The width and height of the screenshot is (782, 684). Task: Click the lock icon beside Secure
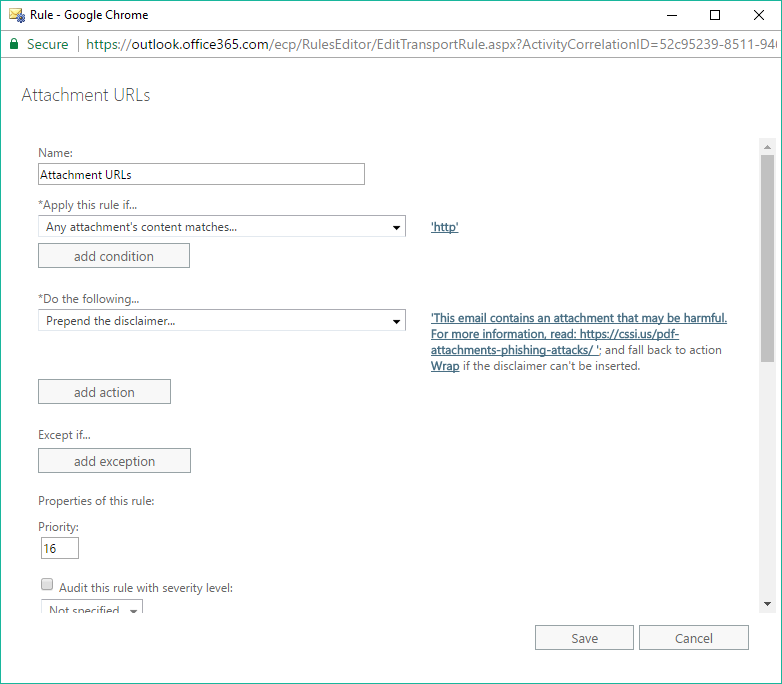pyautogui.click(x=14, y=44)
